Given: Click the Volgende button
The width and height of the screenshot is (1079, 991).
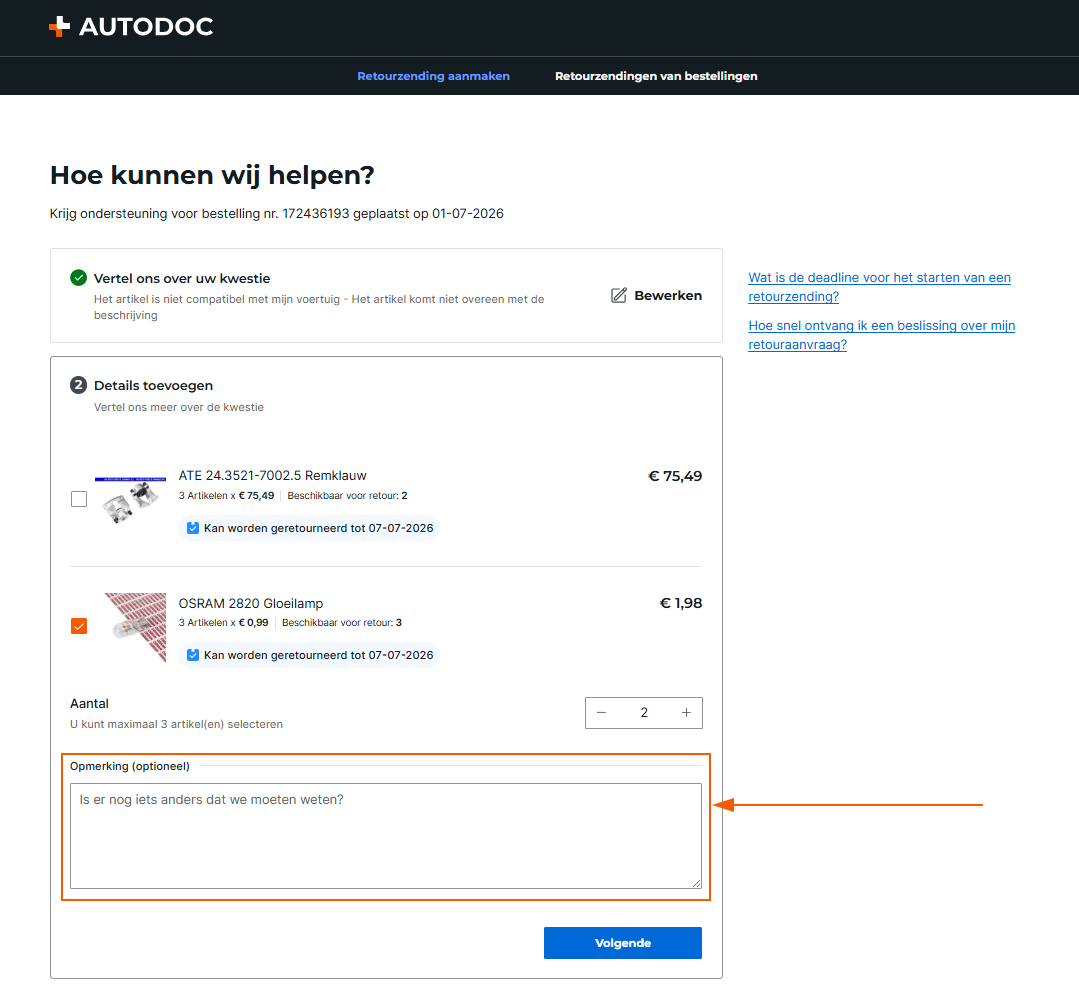Looking at the screenshot, I should click(x=623, y=943).
